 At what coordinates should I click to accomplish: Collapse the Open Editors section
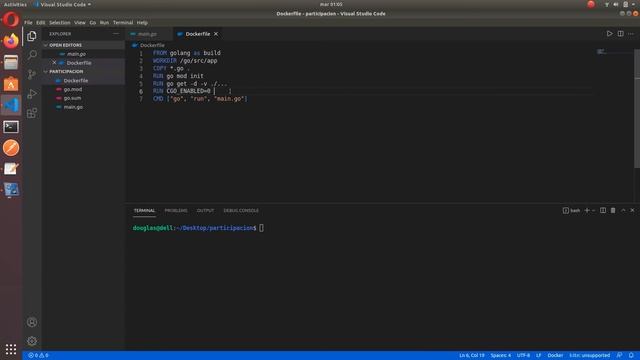point(83,45)
